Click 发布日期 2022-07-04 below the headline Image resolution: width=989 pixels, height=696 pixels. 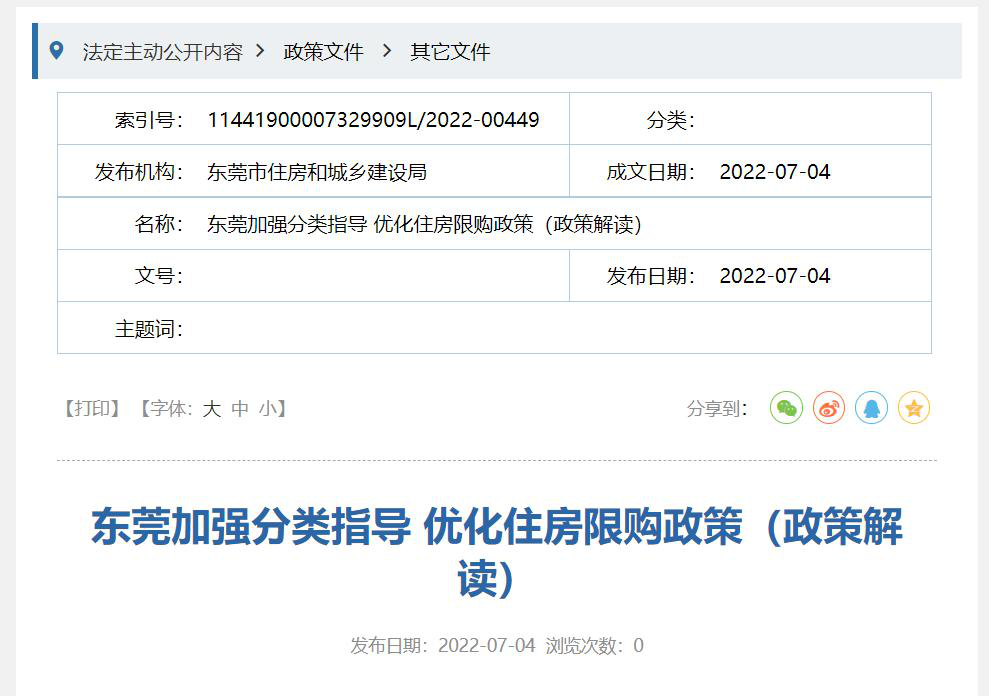(443, 645)
